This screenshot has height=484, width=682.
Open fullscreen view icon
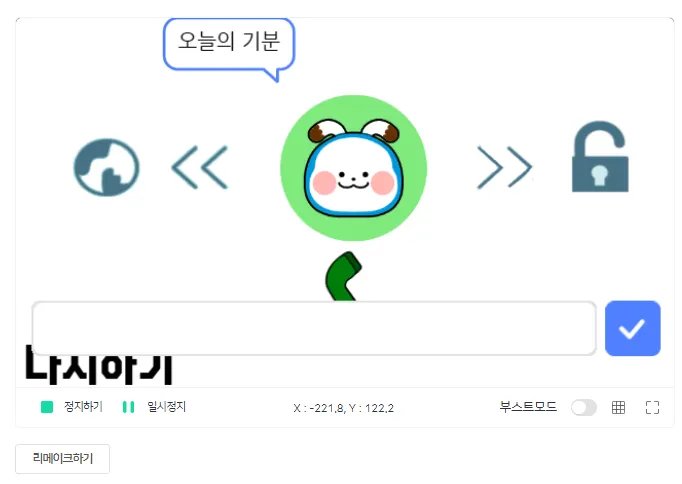[652, 407]
